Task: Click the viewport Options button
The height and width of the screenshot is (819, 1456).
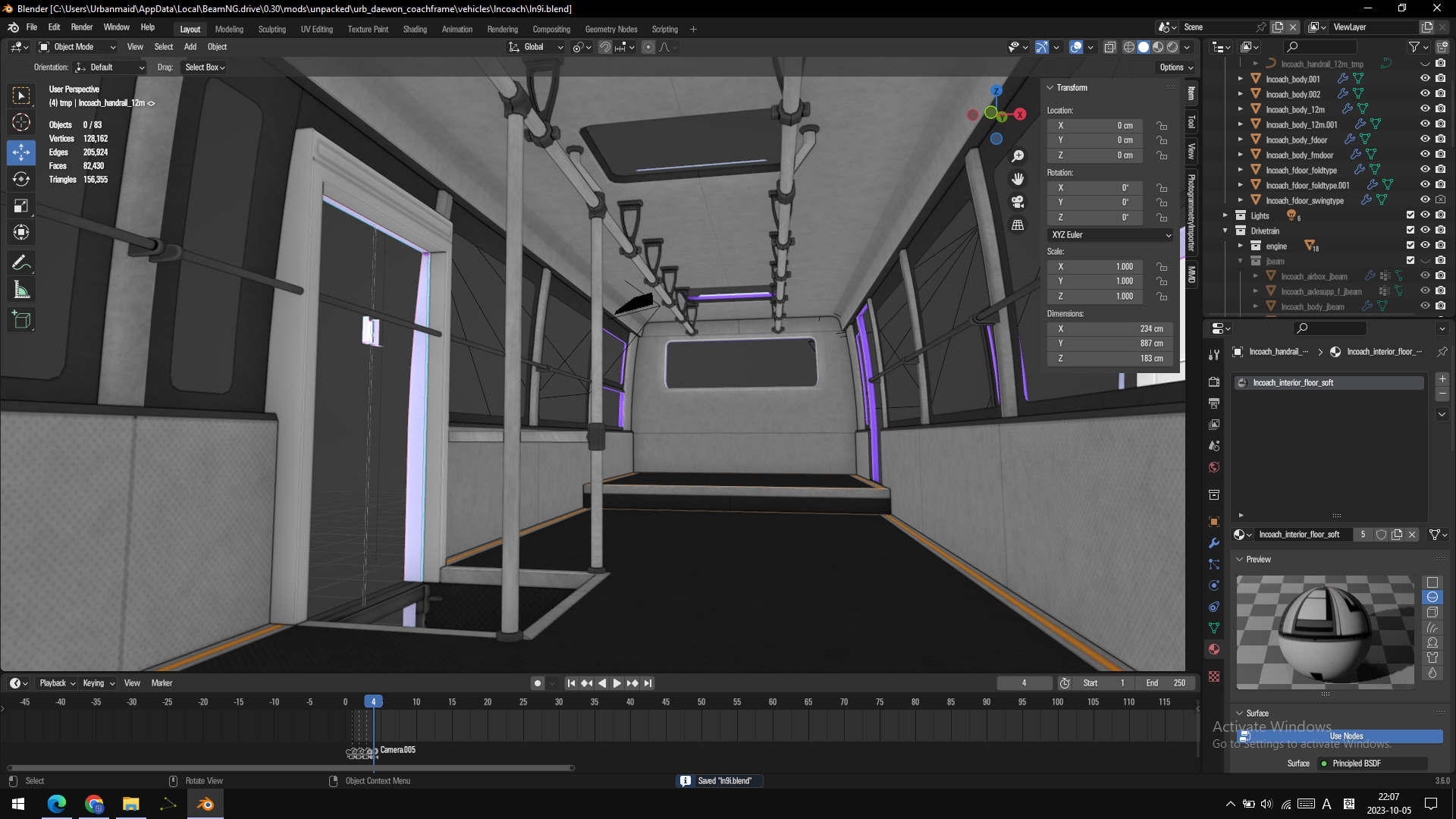Action: point(1175,67)
